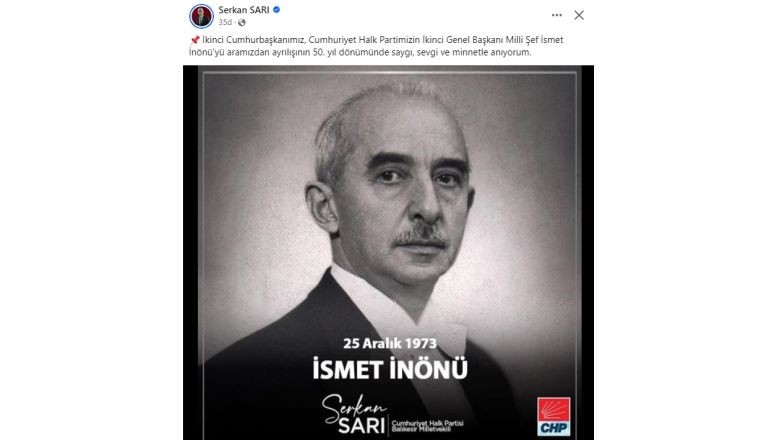The width and height of the screenshot is (780, 440).
Task: Close the post with the X
Action: 579,15
